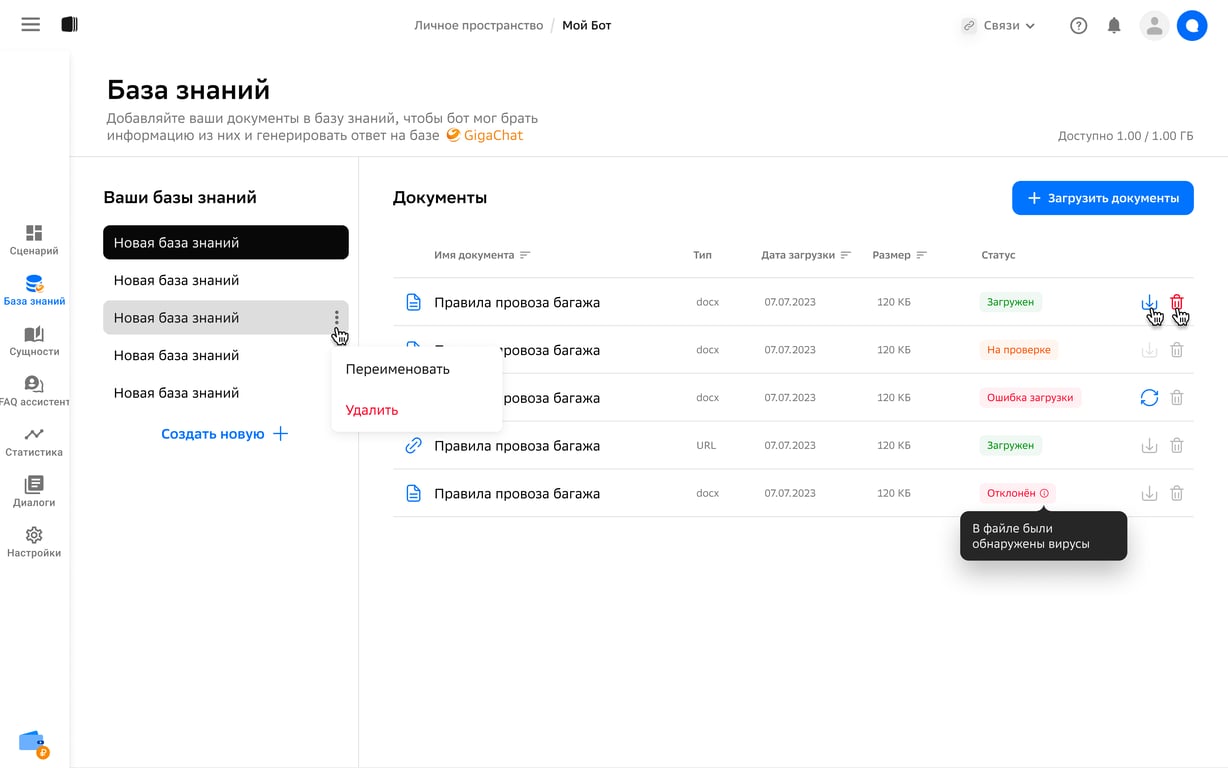Open the Диалоги sidebar section
The width and height of the screenshot is (1228, 768).
34,492
